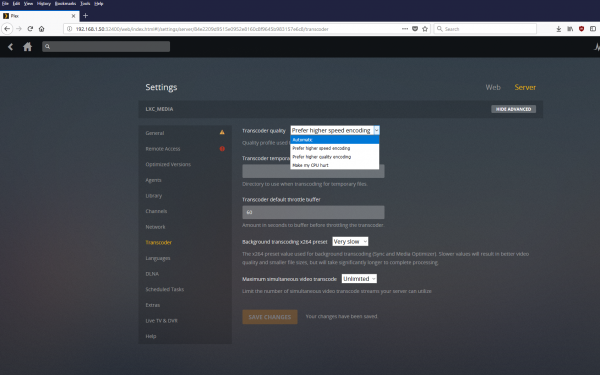The width and height of the screenshot is (600, 375).
Task: Choose Make my CPU hurt option
Action: pos(335,165)
